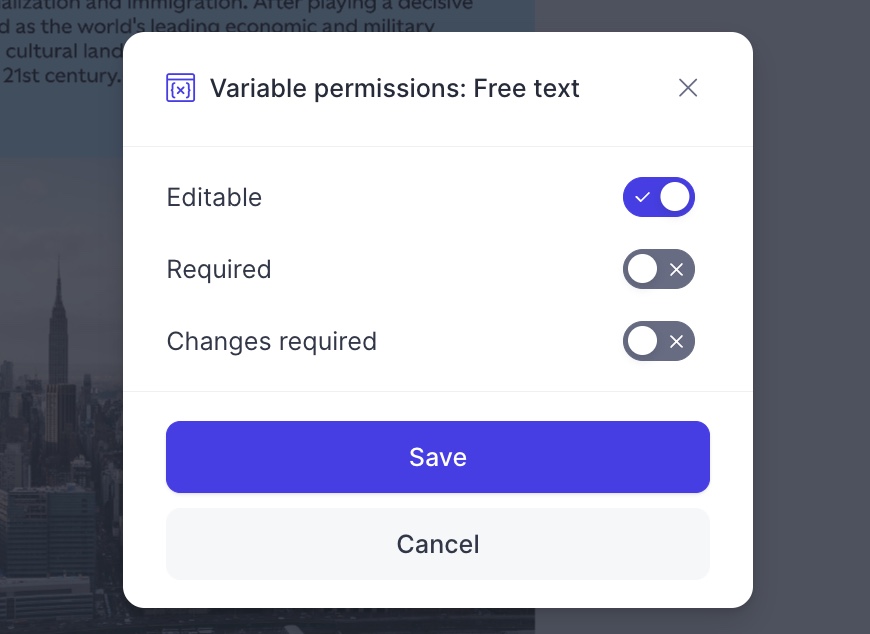870x634 pixels.
Task: Click the white knob of Required switch
Action: point(643,269)
